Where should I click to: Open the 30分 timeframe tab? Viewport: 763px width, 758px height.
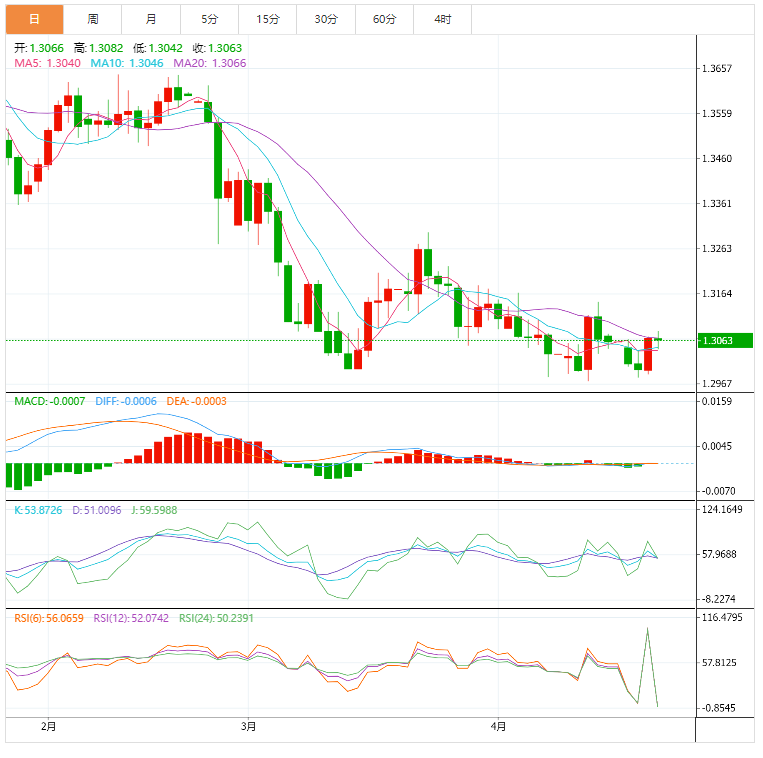[x=326, y=19]
